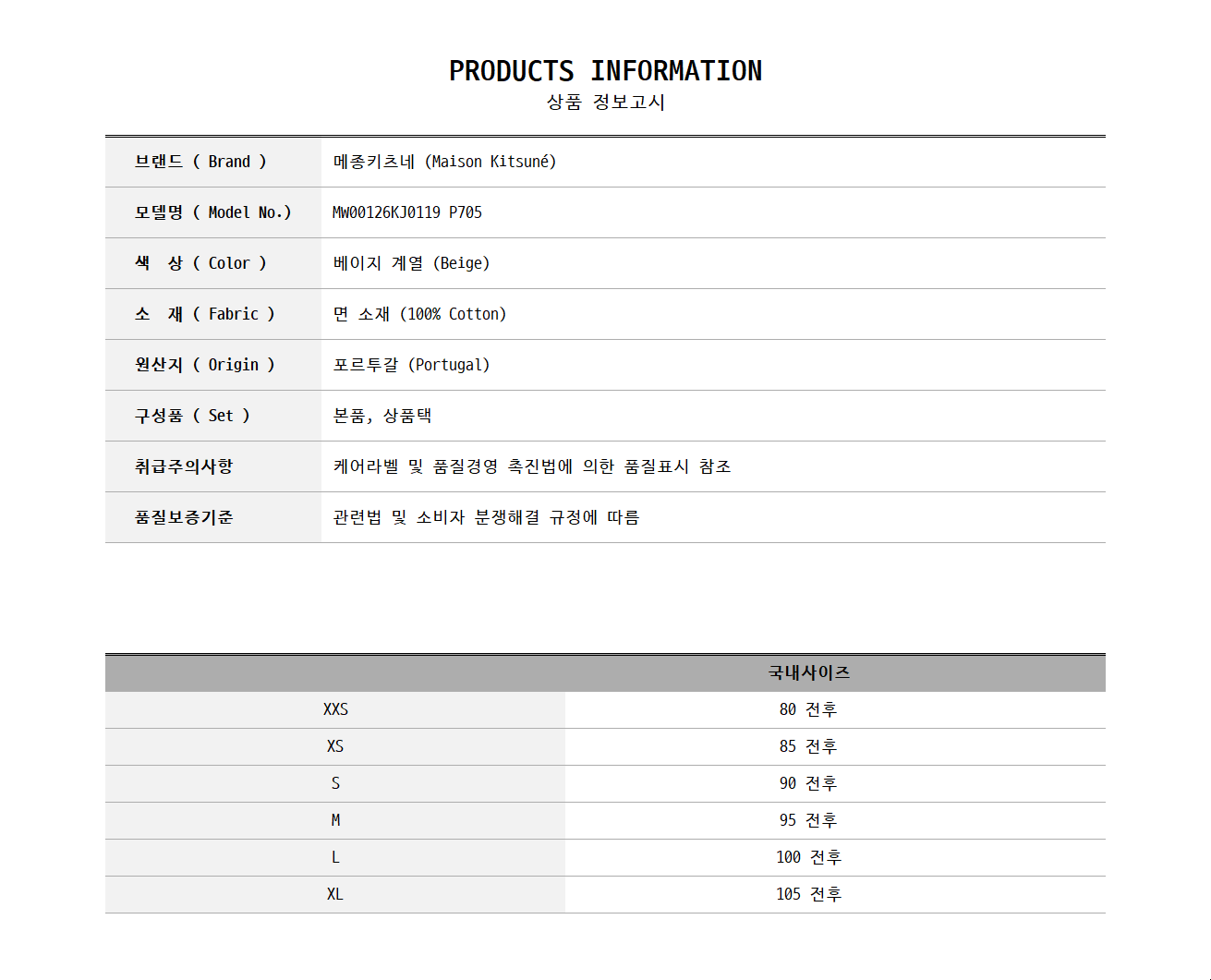Click the 105 전후 size value
The height and width of the screenshot is (980, 1211).
click(808, 894)
